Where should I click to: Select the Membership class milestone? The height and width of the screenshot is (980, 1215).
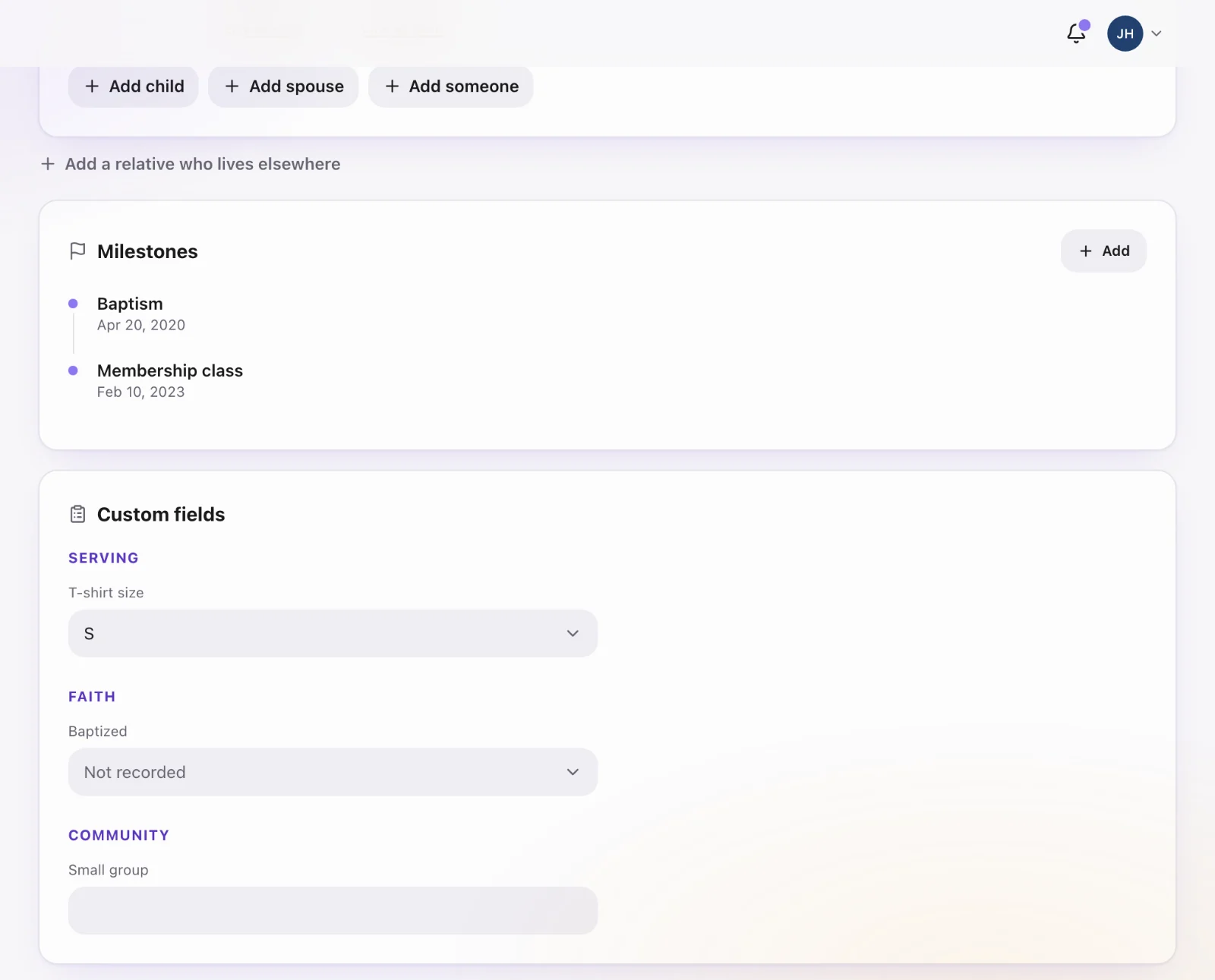point(170,370)
